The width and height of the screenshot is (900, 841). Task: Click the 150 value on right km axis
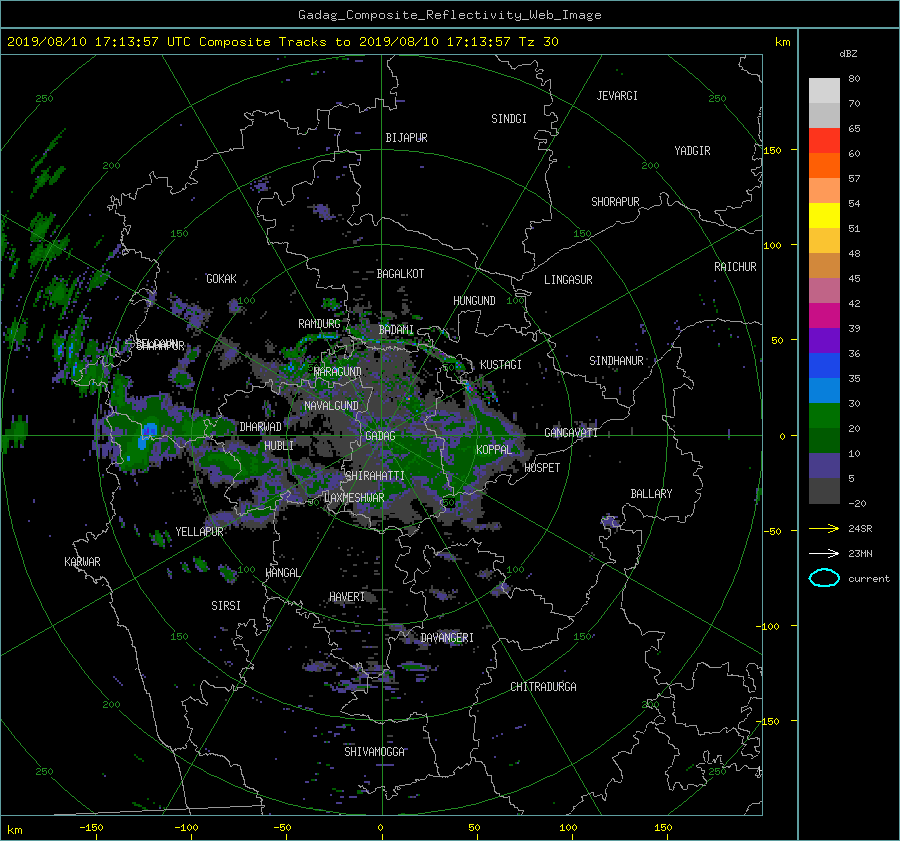773,150
